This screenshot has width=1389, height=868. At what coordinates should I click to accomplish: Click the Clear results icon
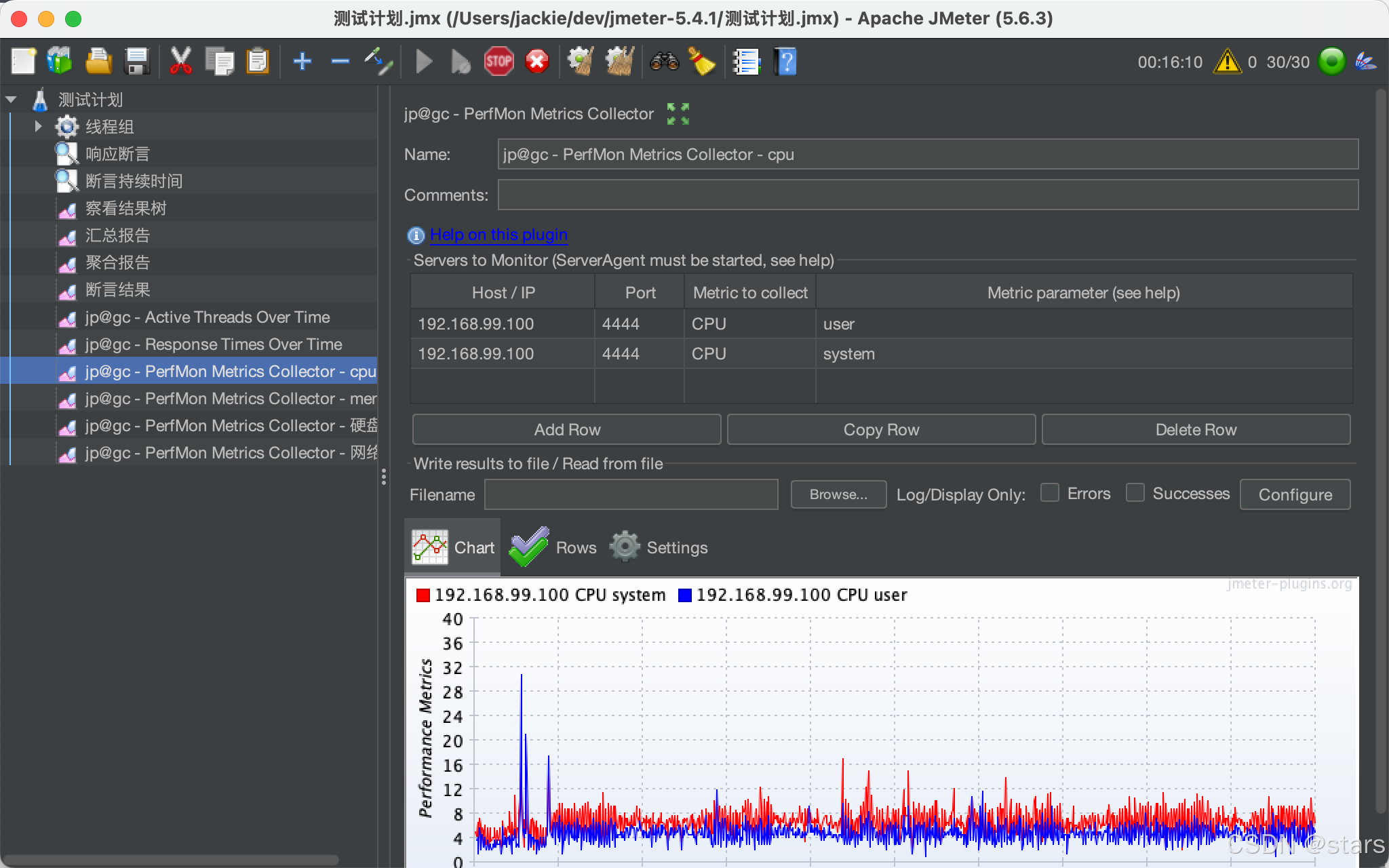click(581, 62)
